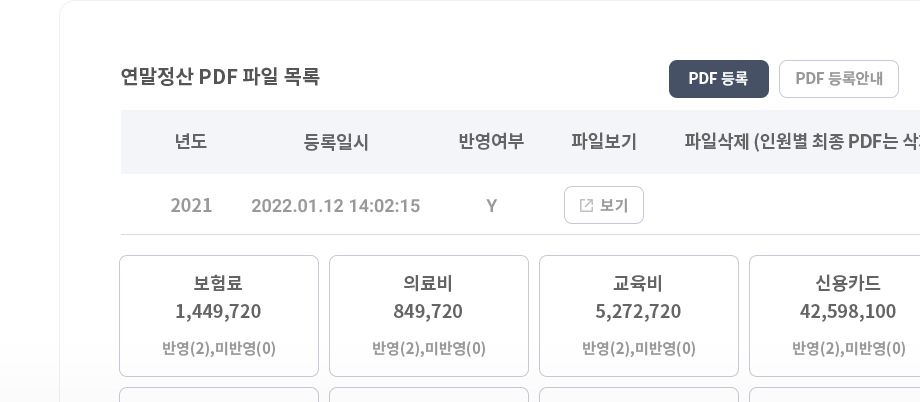Click the 연말정산 PDF 파일 목록 heading
920x402 pixels.
click(220, 77)
